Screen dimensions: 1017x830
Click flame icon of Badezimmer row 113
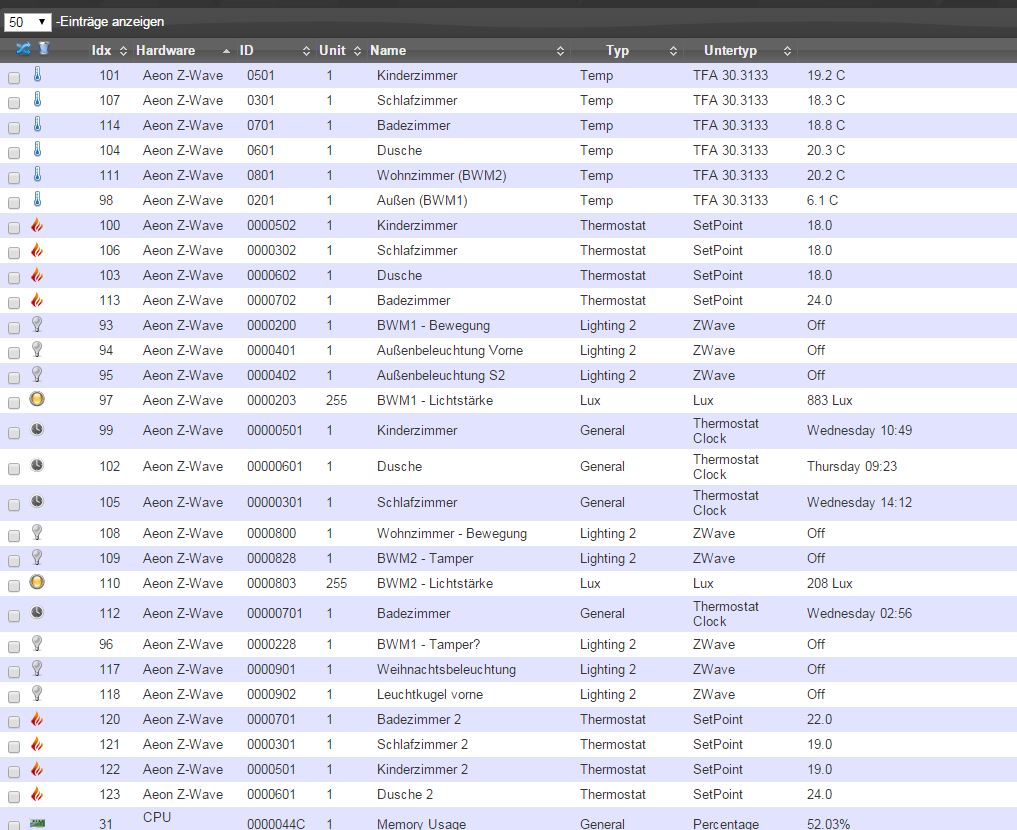coord(38,300)
